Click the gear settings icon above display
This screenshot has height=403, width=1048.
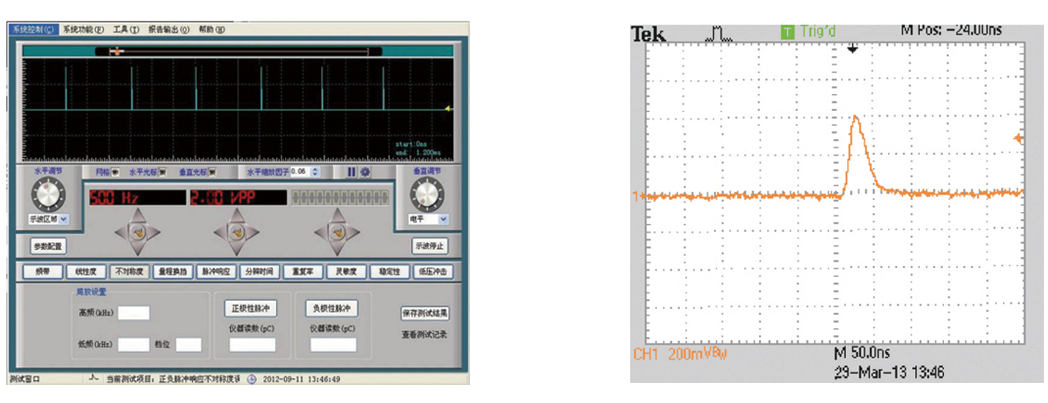[x=364, y=172]
